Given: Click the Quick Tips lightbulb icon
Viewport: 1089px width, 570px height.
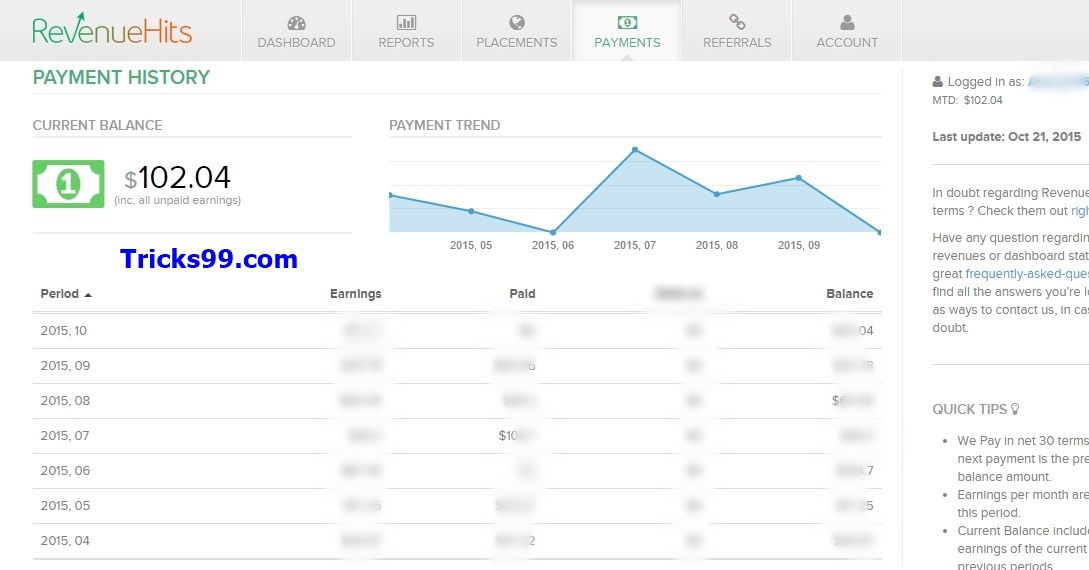Looking at the screenshot, I should [1015, 409].
